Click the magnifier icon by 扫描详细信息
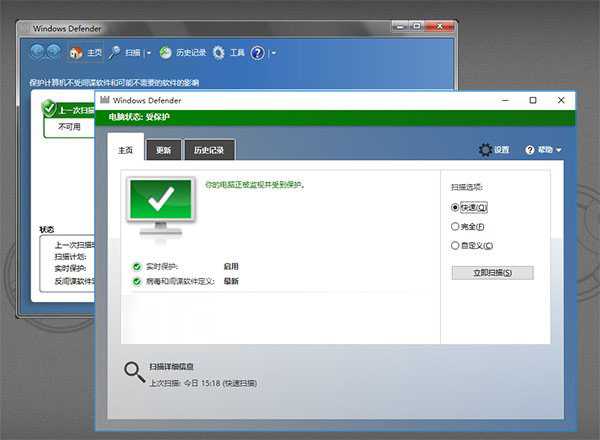600x440 pixels. [134, 372]
